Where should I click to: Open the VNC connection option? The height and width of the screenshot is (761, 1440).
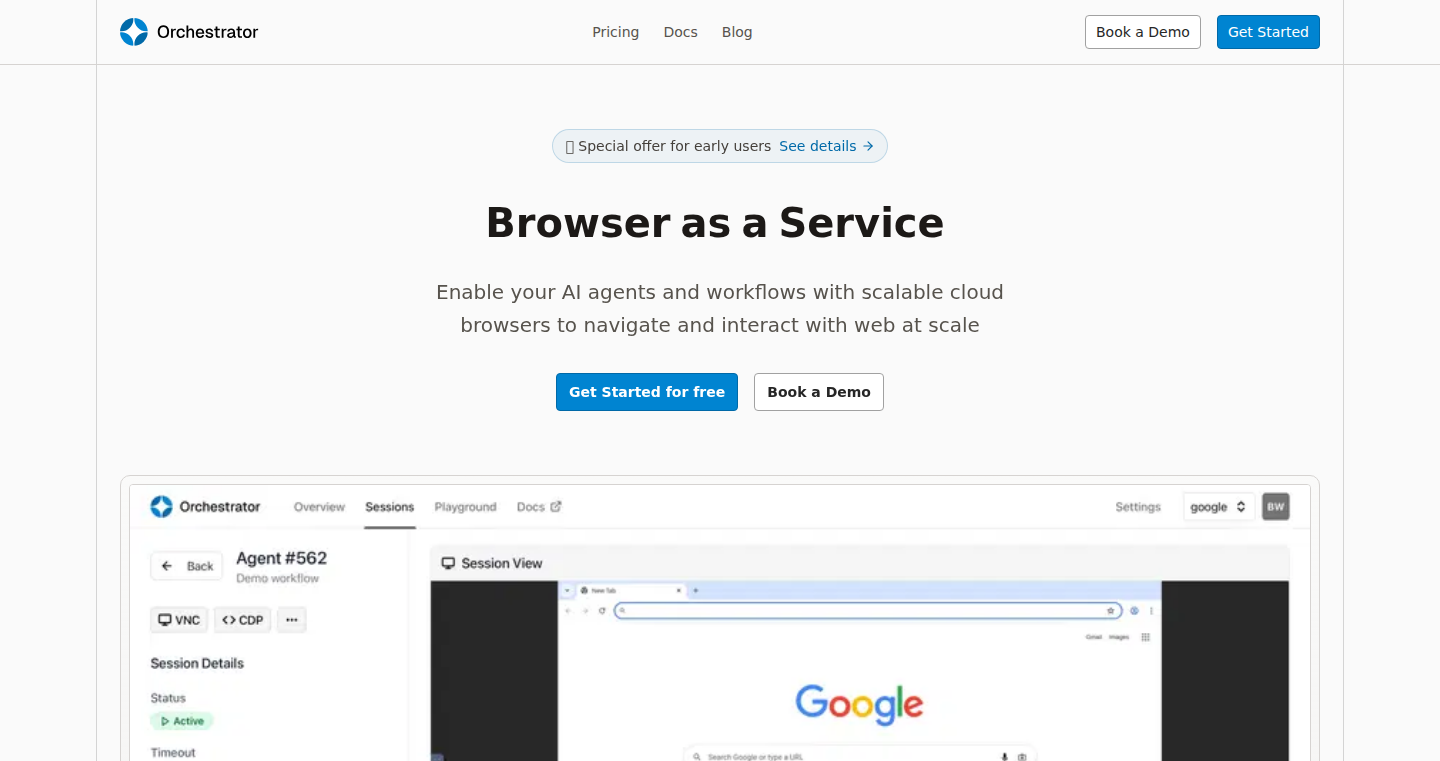point(179,620)
